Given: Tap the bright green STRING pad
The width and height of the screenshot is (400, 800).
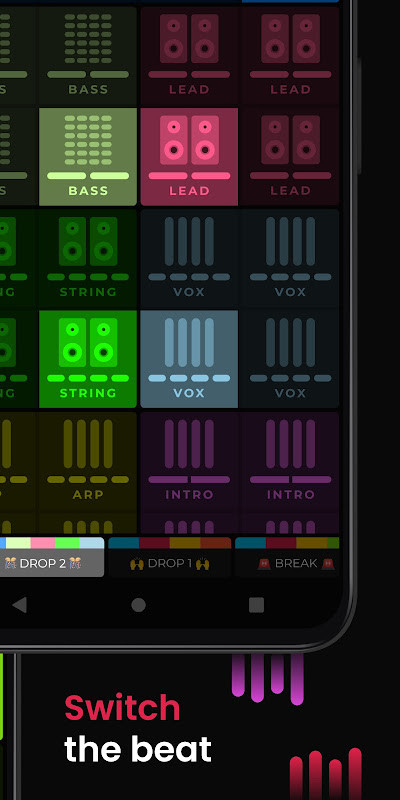Looking at the screenshot, I should (x=88, y=359).
